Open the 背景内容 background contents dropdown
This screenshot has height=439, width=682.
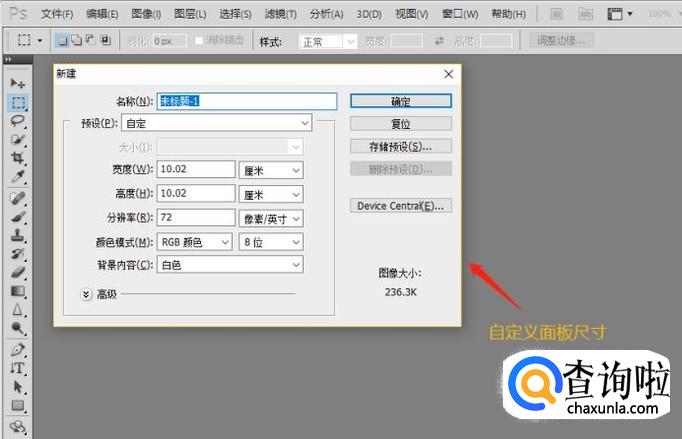click(x=229, y=265)
